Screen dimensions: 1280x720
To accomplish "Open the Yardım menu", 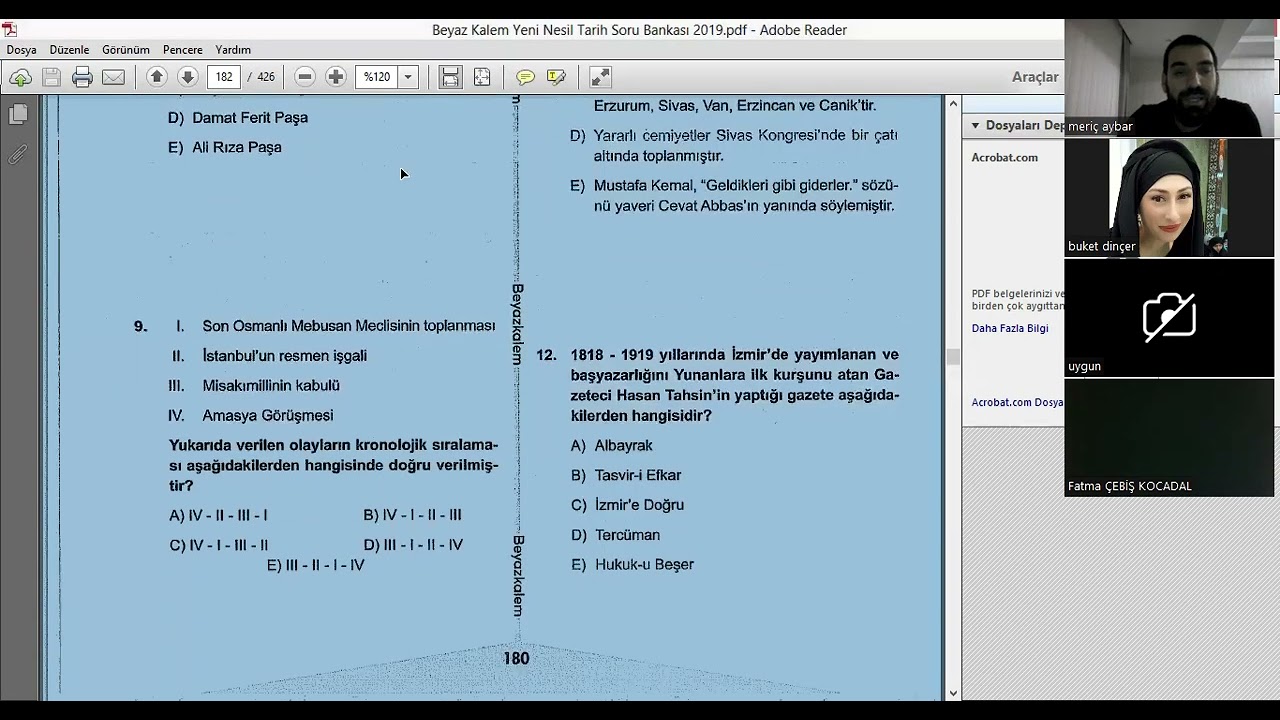I will pos(233,50).
